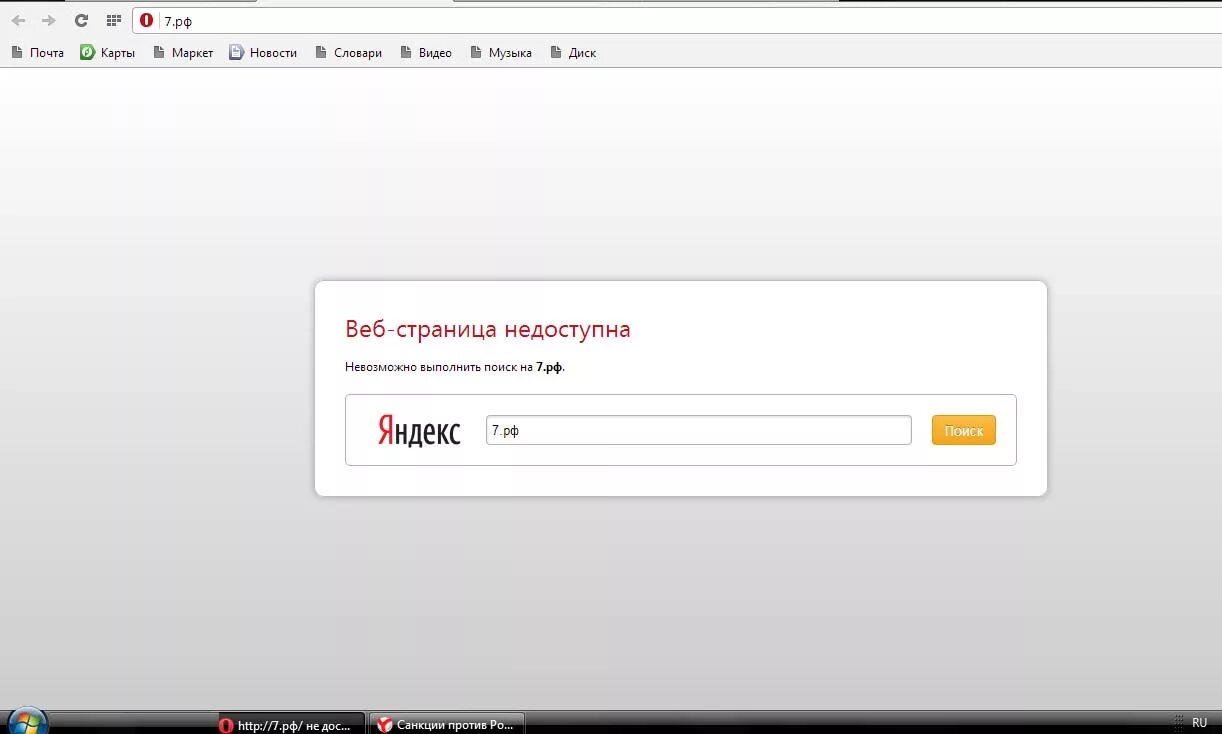The width and height of the screenshot is (1222, 734).
Task: Open the Маркет bookmark
Action: [183, 53]
